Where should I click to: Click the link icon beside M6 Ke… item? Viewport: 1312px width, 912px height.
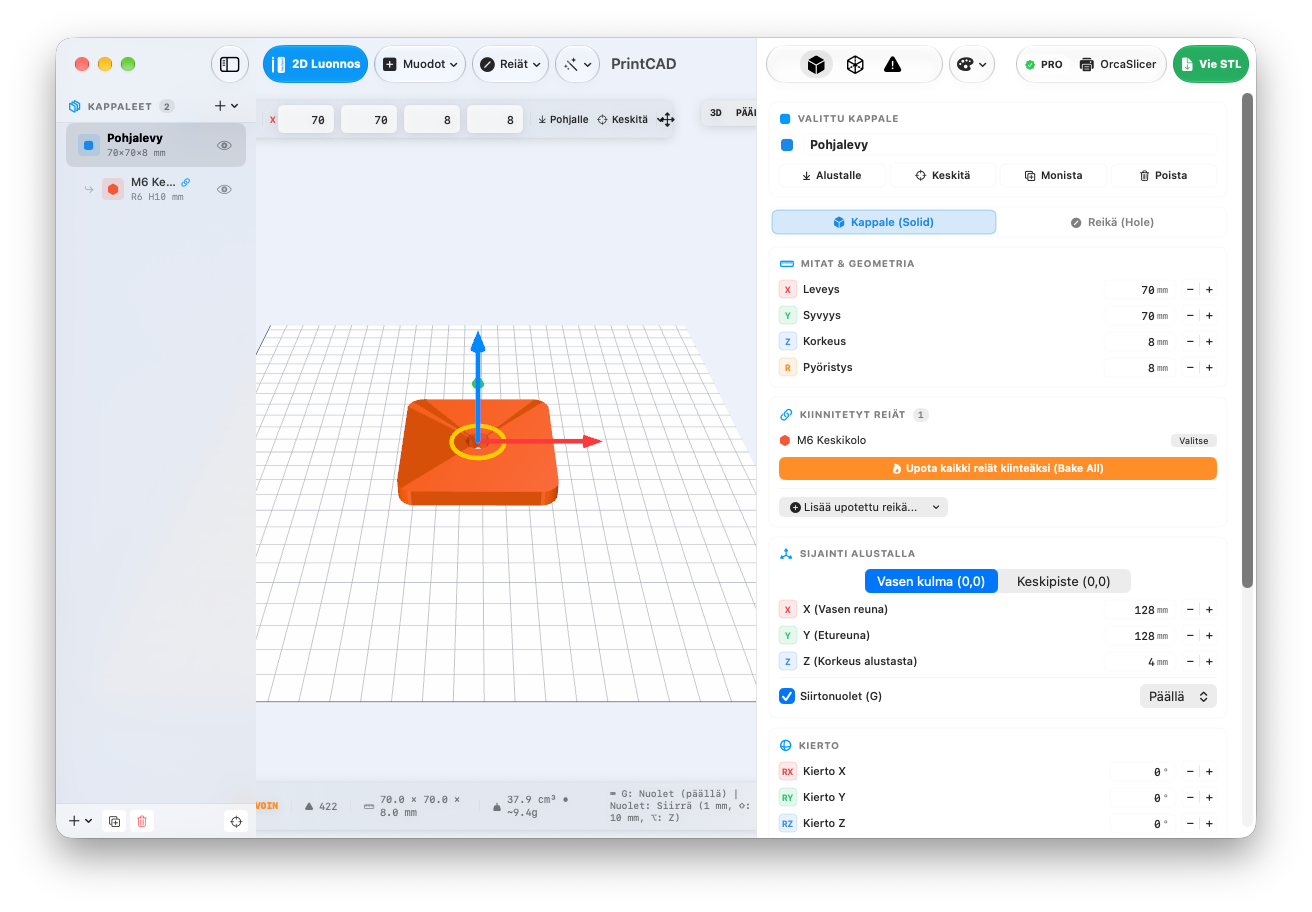tap(186, 182)
